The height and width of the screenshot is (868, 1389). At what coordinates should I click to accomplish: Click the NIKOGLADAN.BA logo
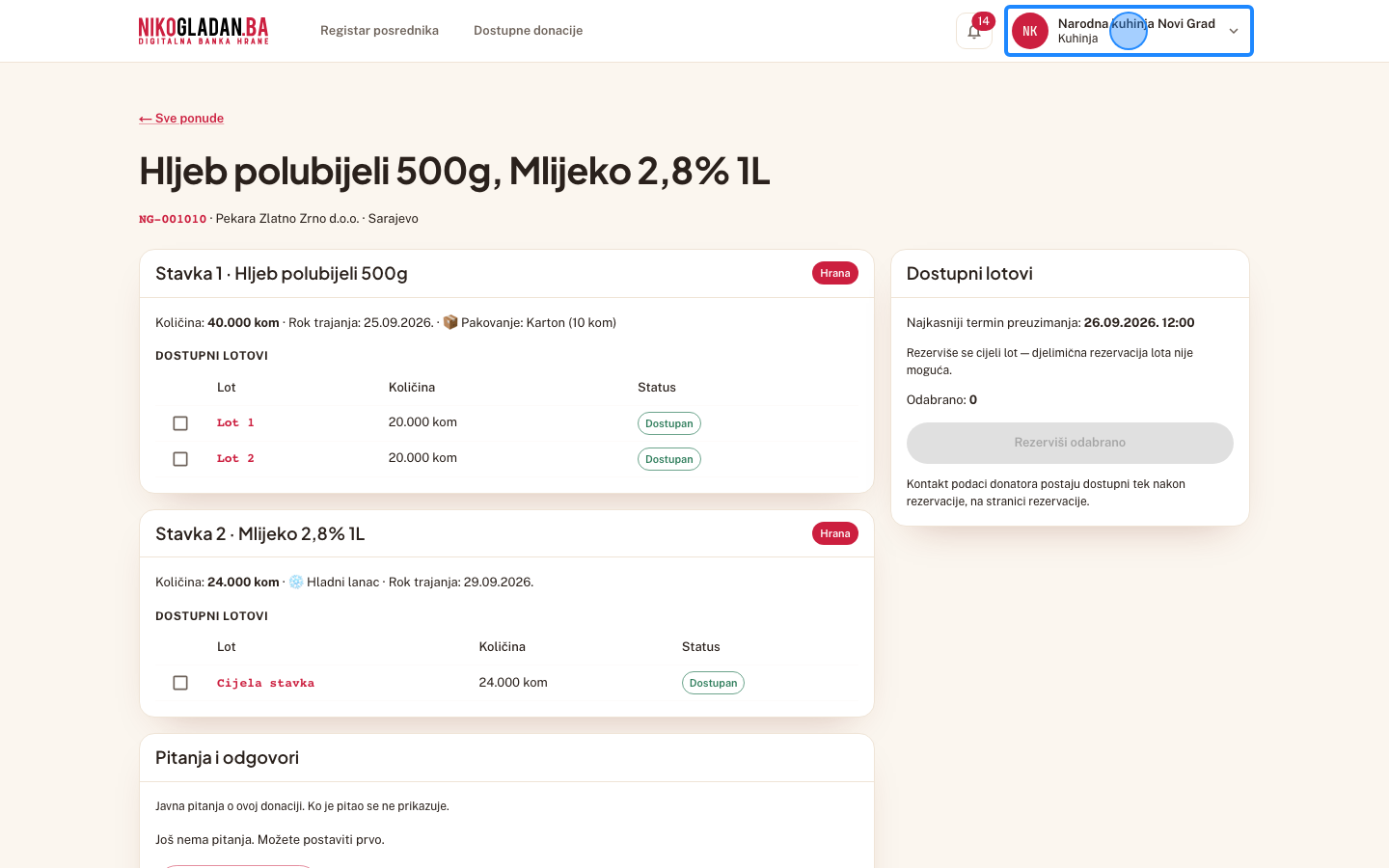(204, 31)
